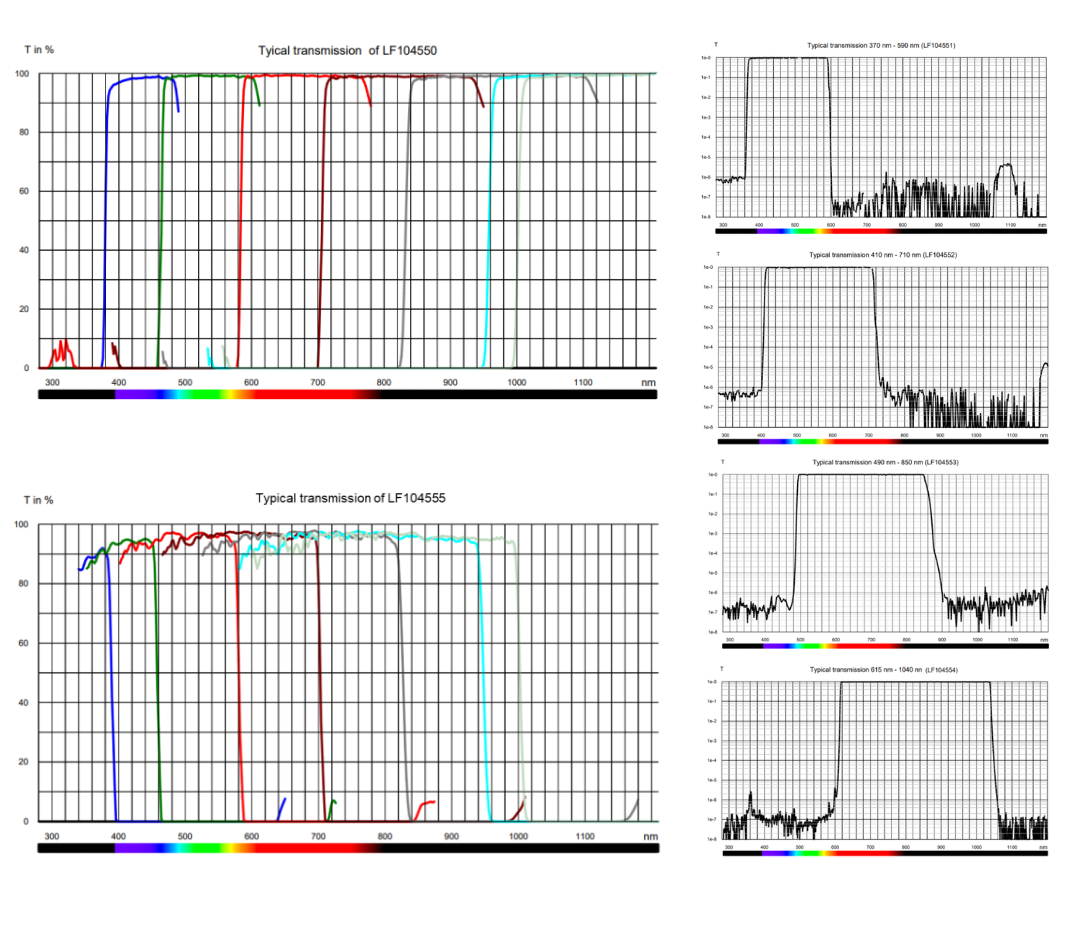Click the 1000 wavelength tick on LF104550 chart
1080x940 pixels.
(517, 382)
